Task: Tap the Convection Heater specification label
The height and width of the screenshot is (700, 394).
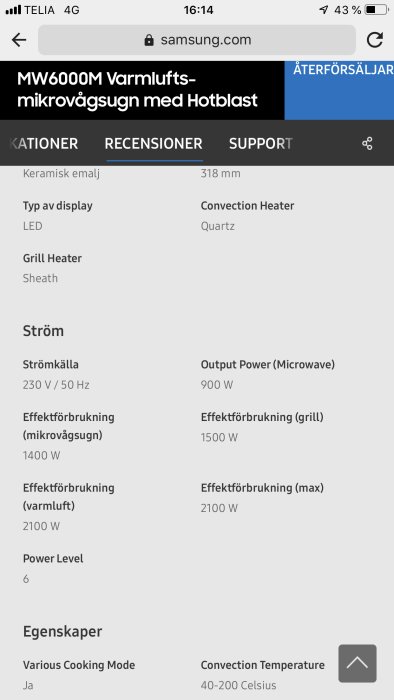Action: click(x=247, y=206)
